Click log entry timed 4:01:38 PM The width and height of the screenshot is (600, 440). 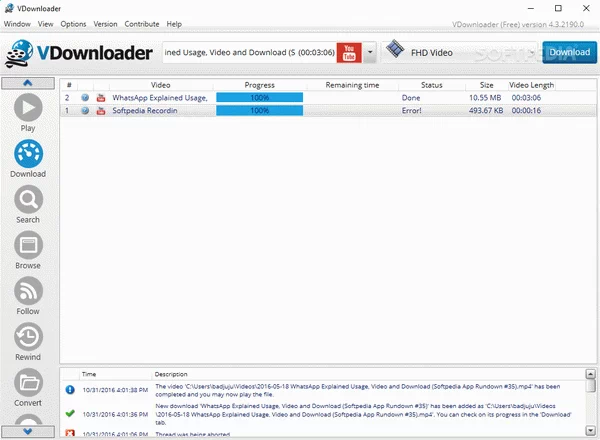[x=321, y=390]
